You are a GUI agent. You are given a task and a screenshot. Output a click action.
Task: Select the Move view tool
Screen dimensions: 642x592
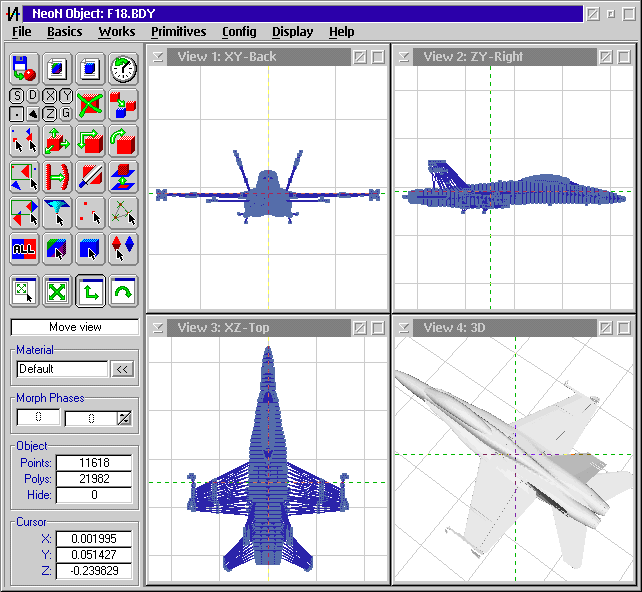pyautogui.click(x=90, y=291)
